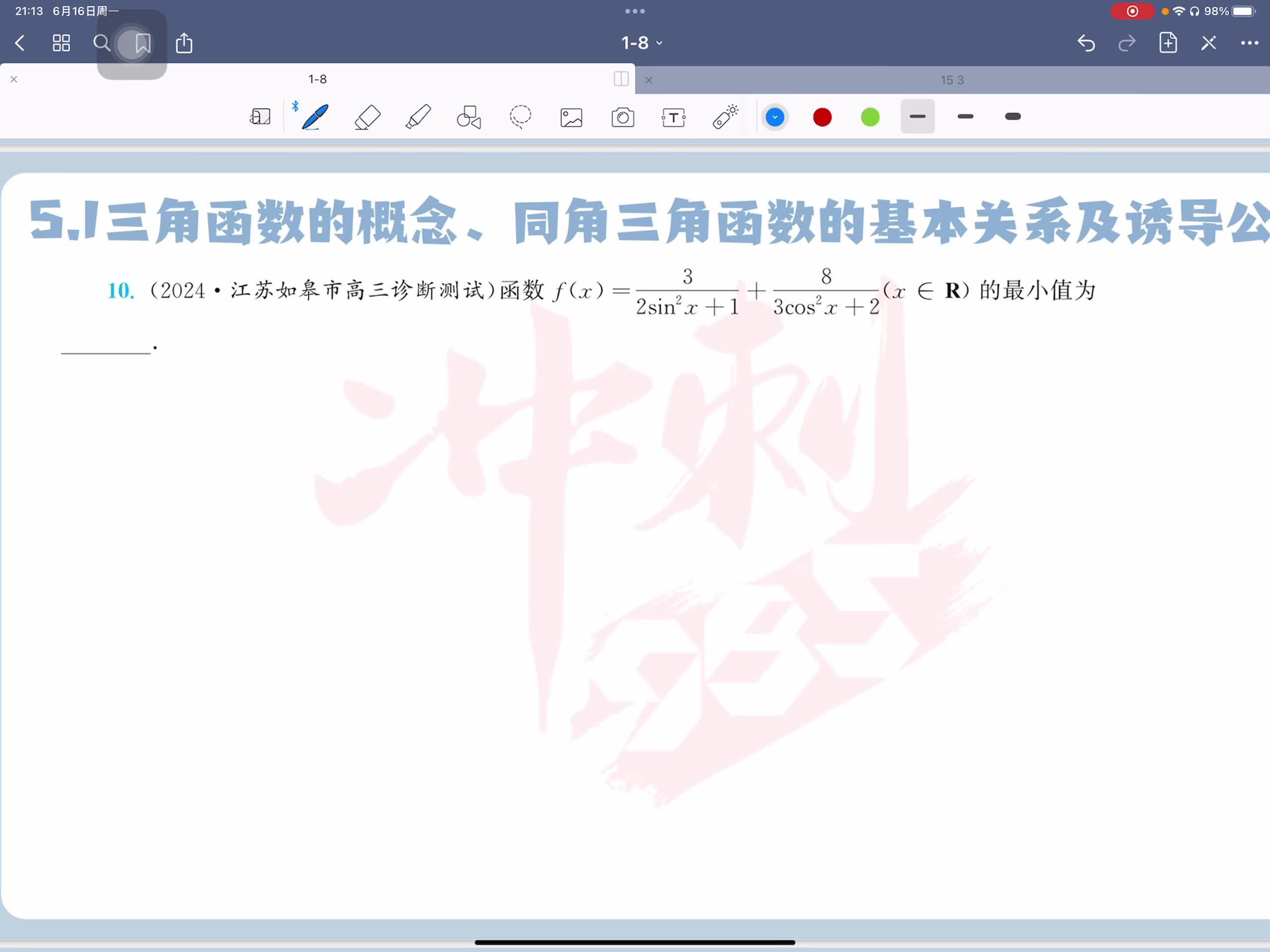Toggle split view for the 1-8 tab
Viewport: 1270px width, 952px height.
(x=621, y=79)
